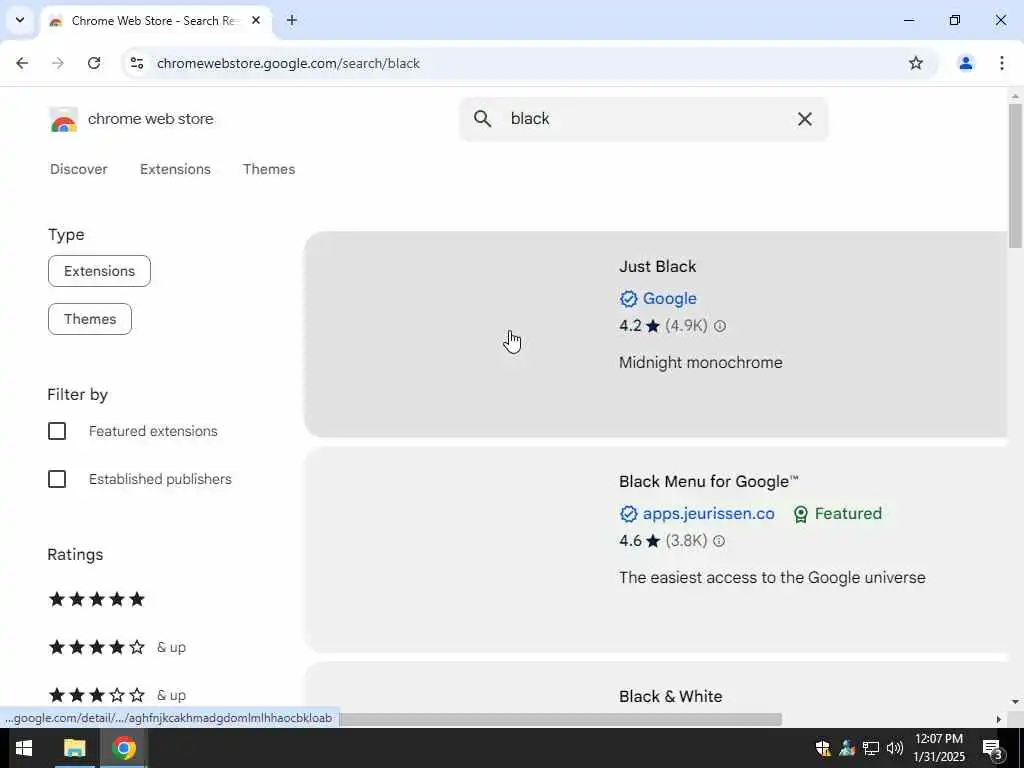1024x768 pixels.
Task: Click the network icon in system tray
Action: (871, 748)
